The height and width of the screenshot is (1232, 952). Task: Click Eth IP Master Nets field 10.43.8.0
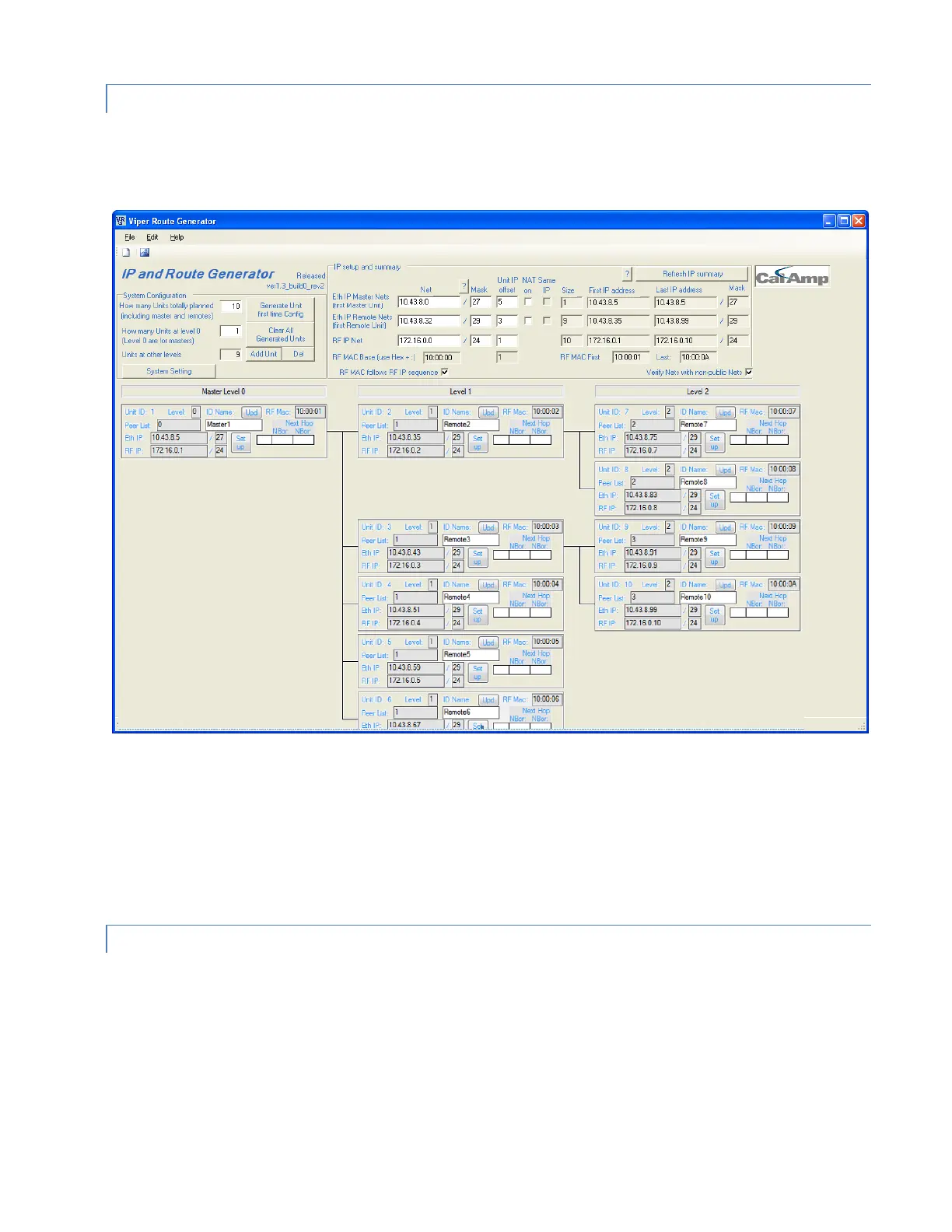(x=429, y=302)
